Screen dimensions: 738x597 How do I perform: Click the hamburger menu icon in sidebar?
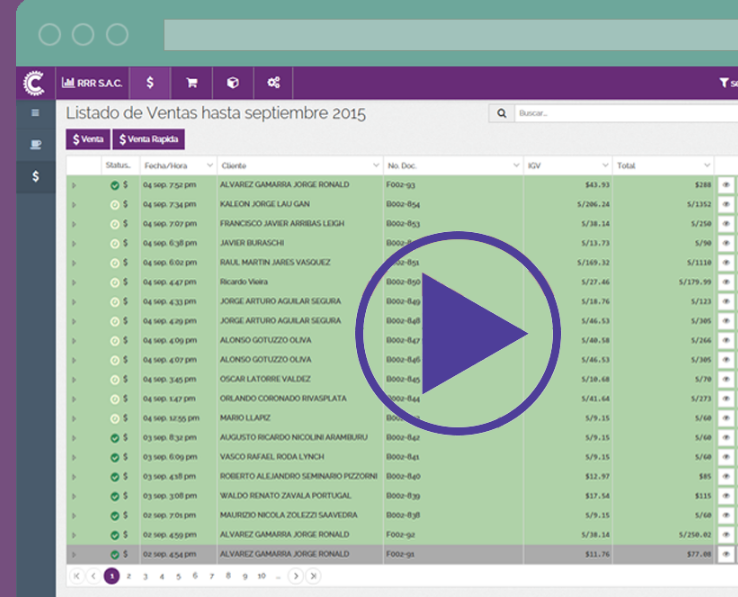35,113
